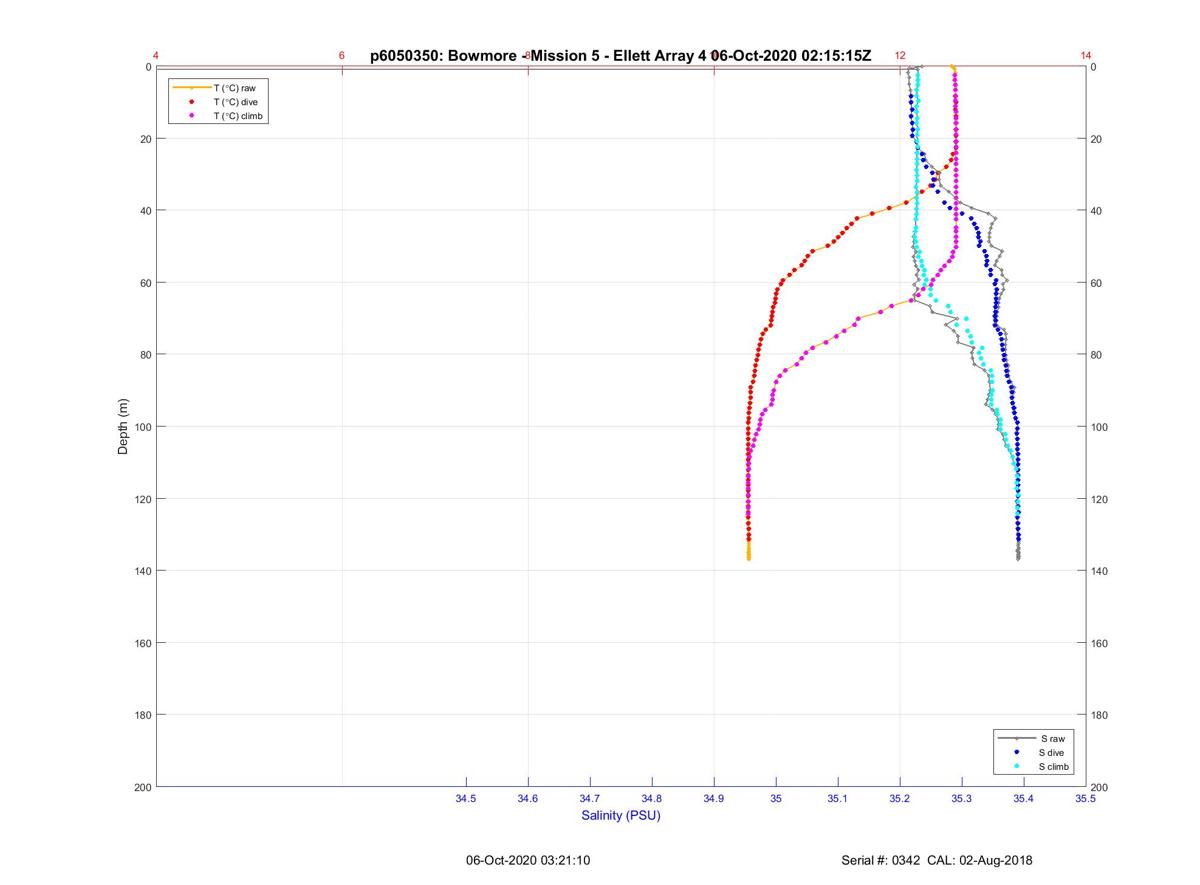Click the salinity tick label 35.5

point(1086,799)
